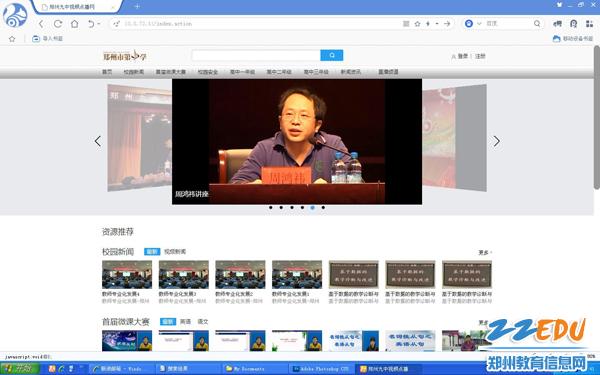Click the 注册 register link
Viewport: 600px width, 375px height.
[x=480, y=56]
